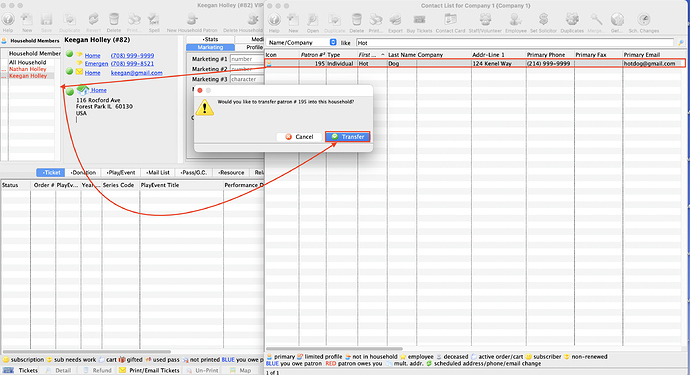Toggle green status dot beside Home address

pos(70,92)
